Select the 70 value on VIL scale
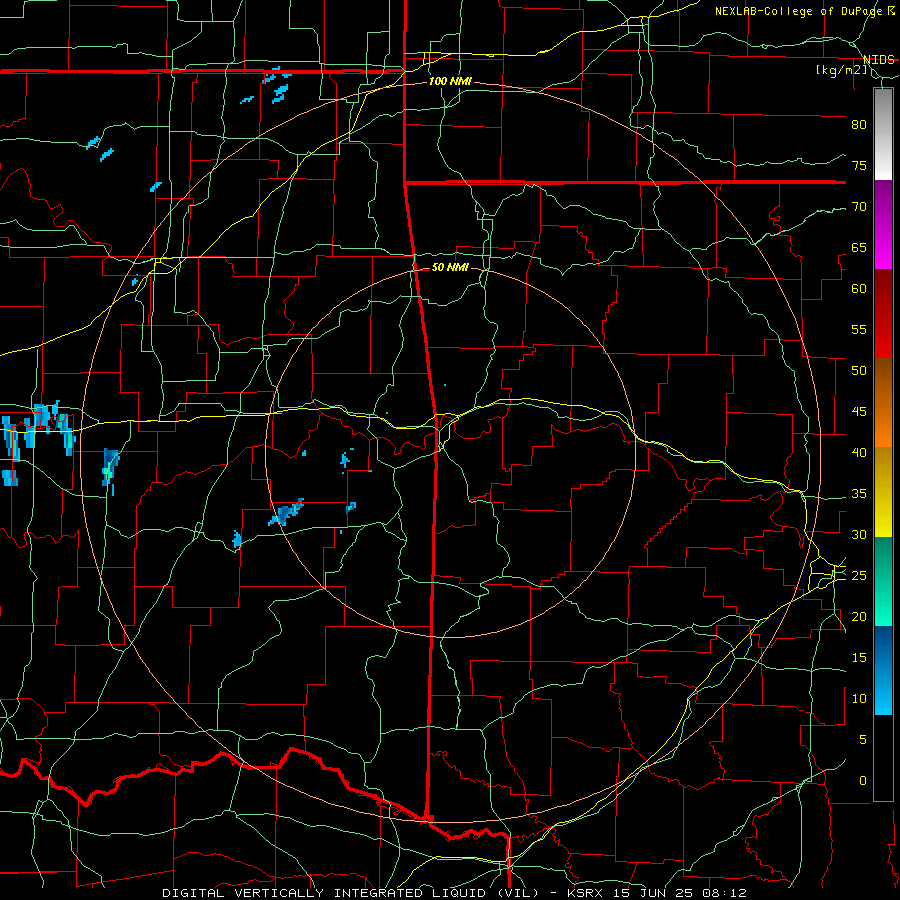900x900 pixels. (859, 207)
